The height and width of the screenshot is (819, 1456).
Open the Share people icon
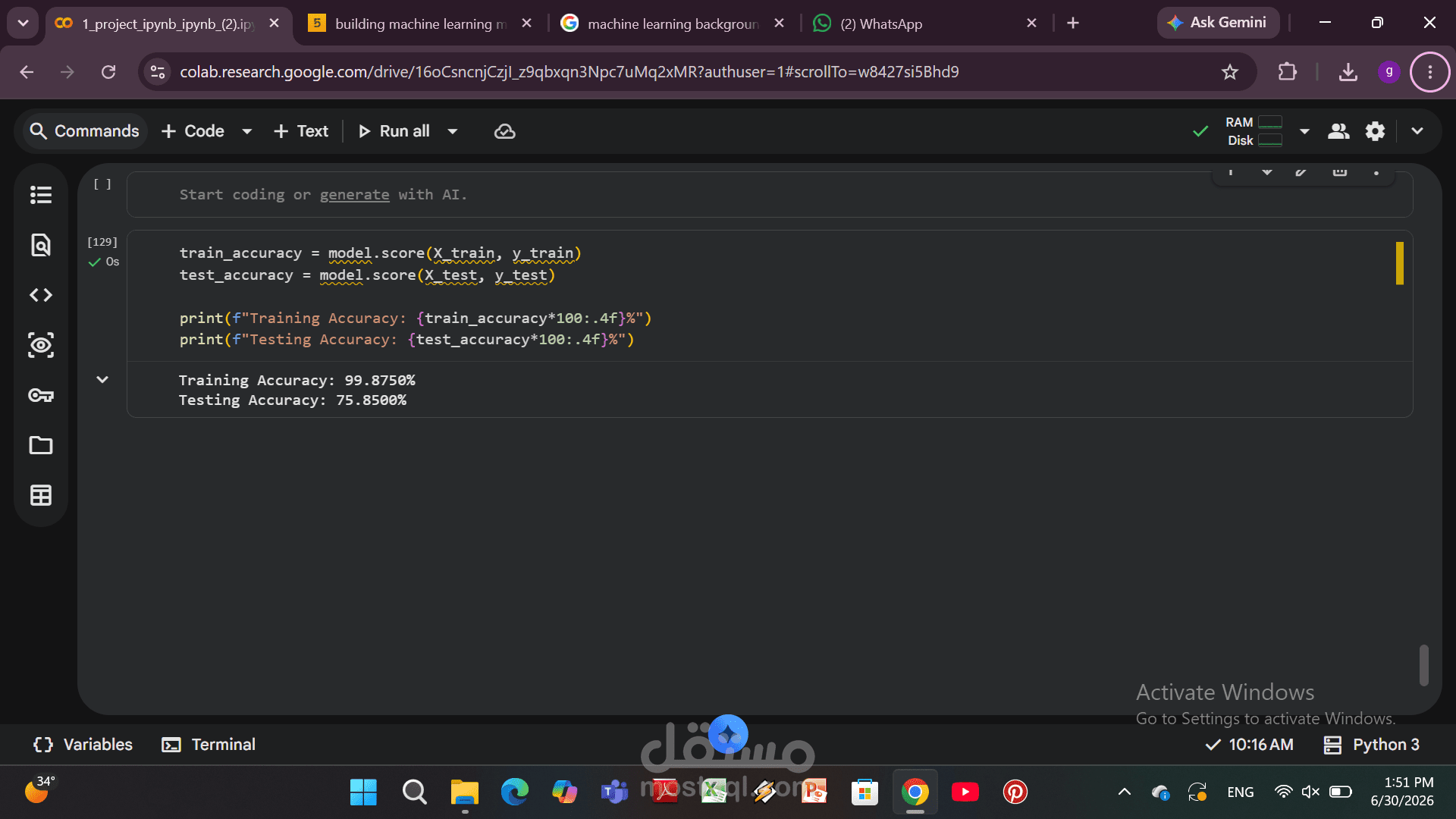pos(1338,131)
